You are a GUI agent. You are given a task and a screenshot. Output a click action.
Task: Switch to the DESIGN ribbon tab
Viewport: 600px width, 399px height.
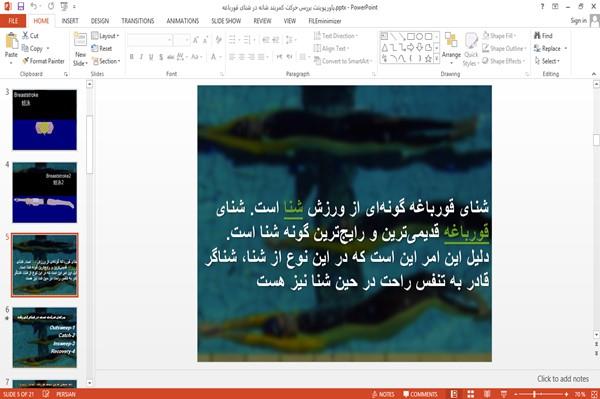(x=100, y=21)
